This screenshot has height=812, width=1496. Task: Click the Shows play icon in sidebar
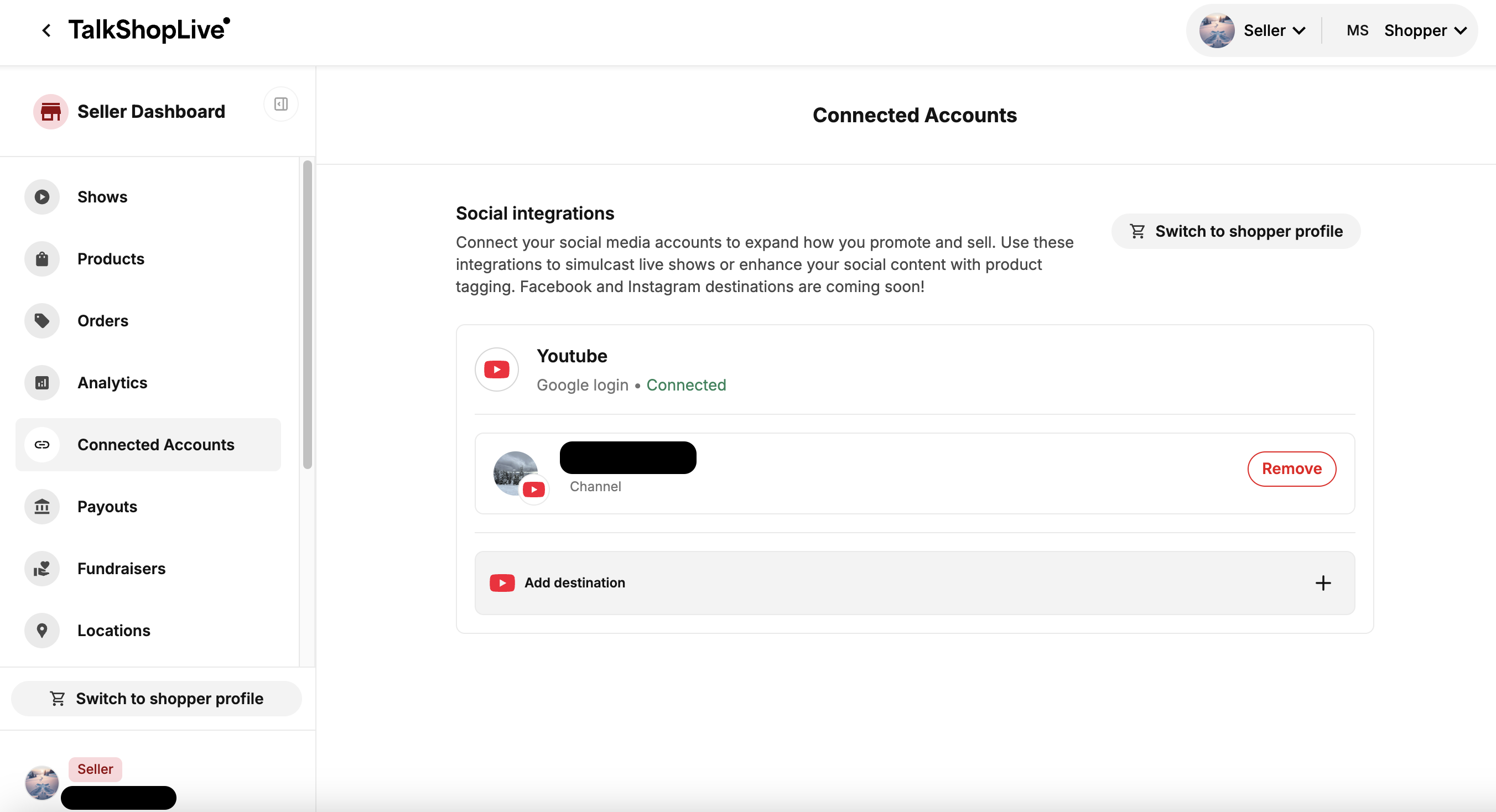click(42, 197)
